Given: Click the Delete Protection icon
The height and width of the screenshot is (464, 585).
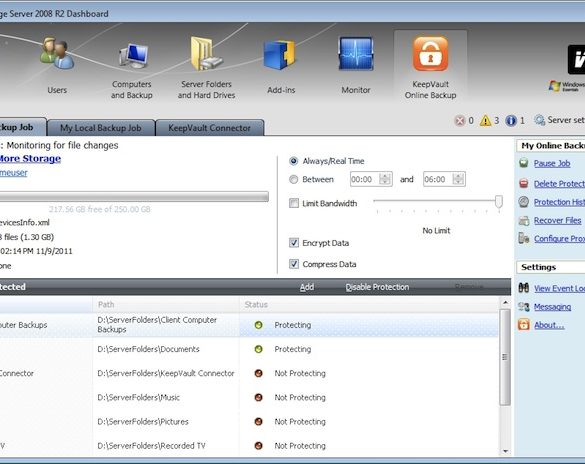Looking at the screenshot, I should point(524,184).
